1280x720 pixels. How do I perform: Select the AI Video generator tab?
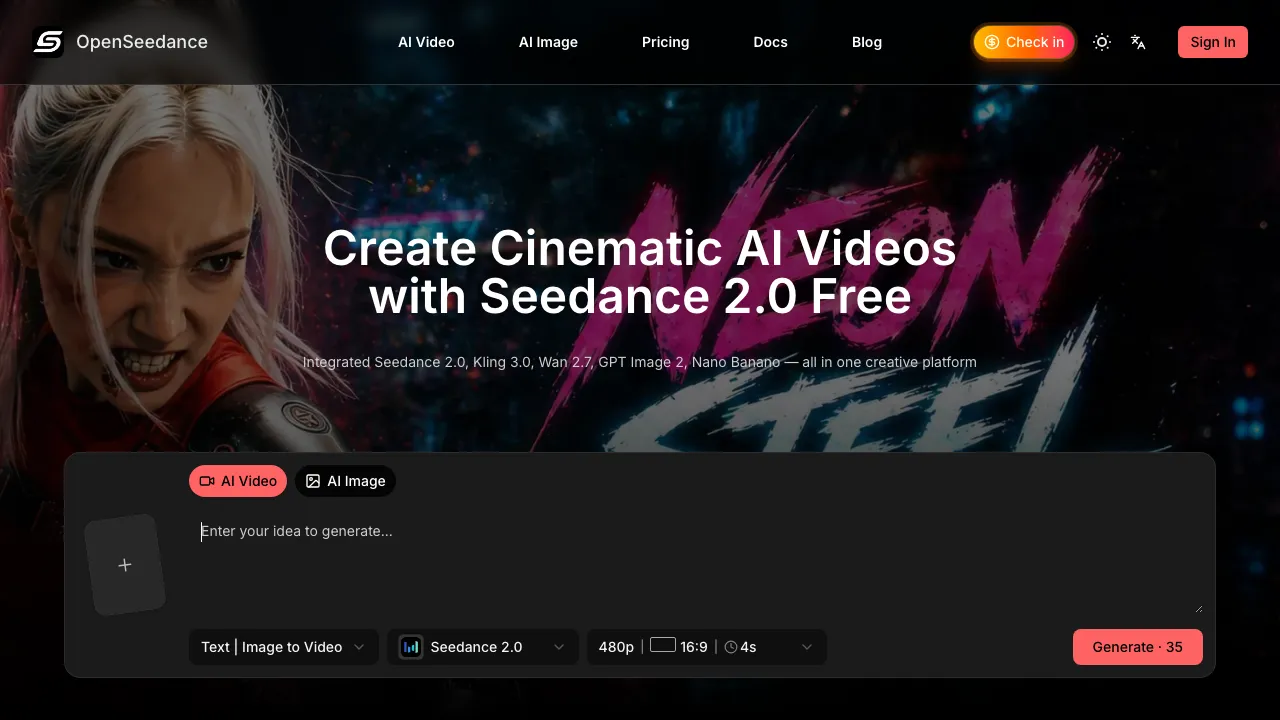(238, 481)
